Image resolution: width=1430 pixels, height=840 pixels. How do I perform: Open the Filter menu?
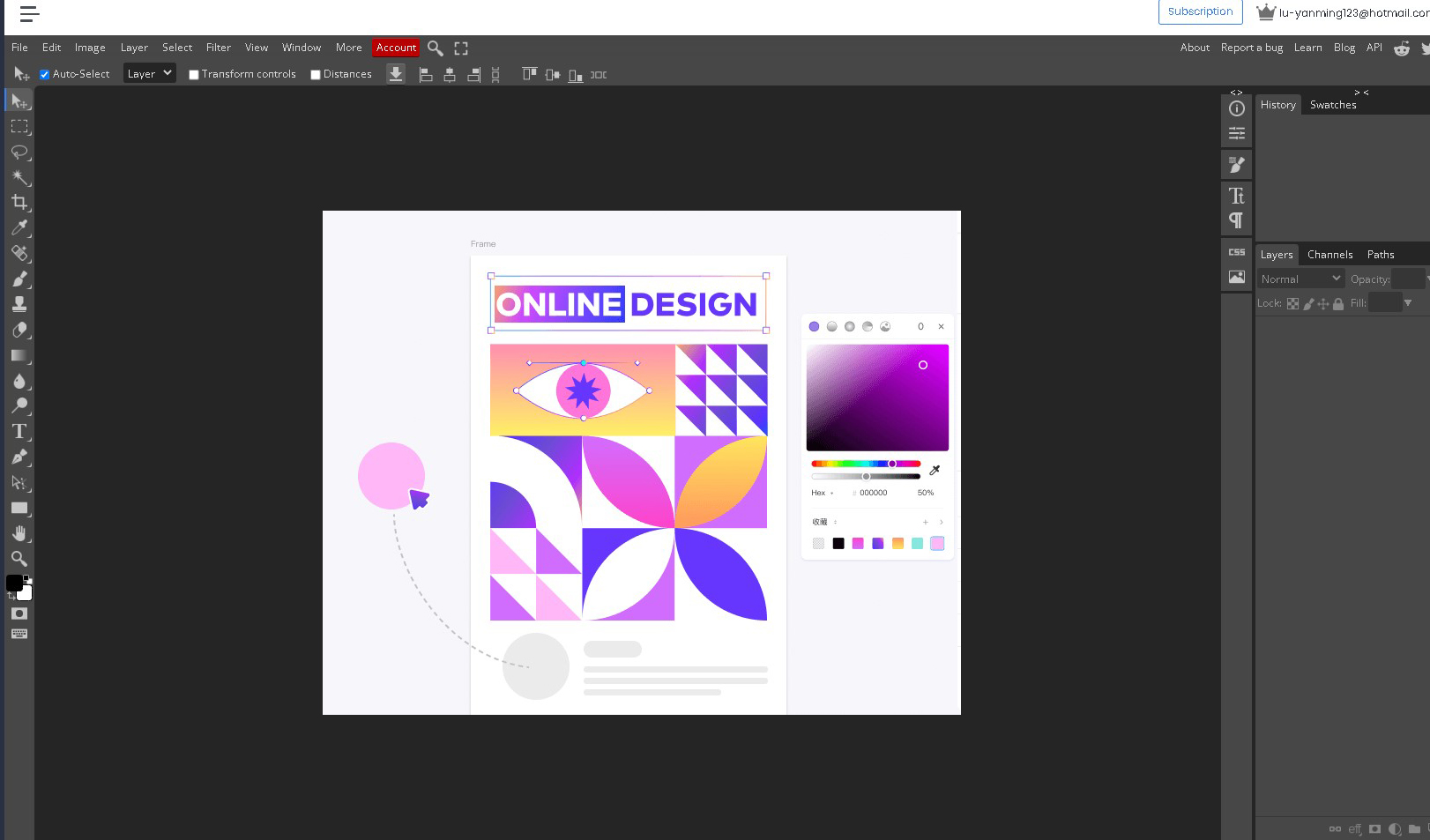coord(219,48)
